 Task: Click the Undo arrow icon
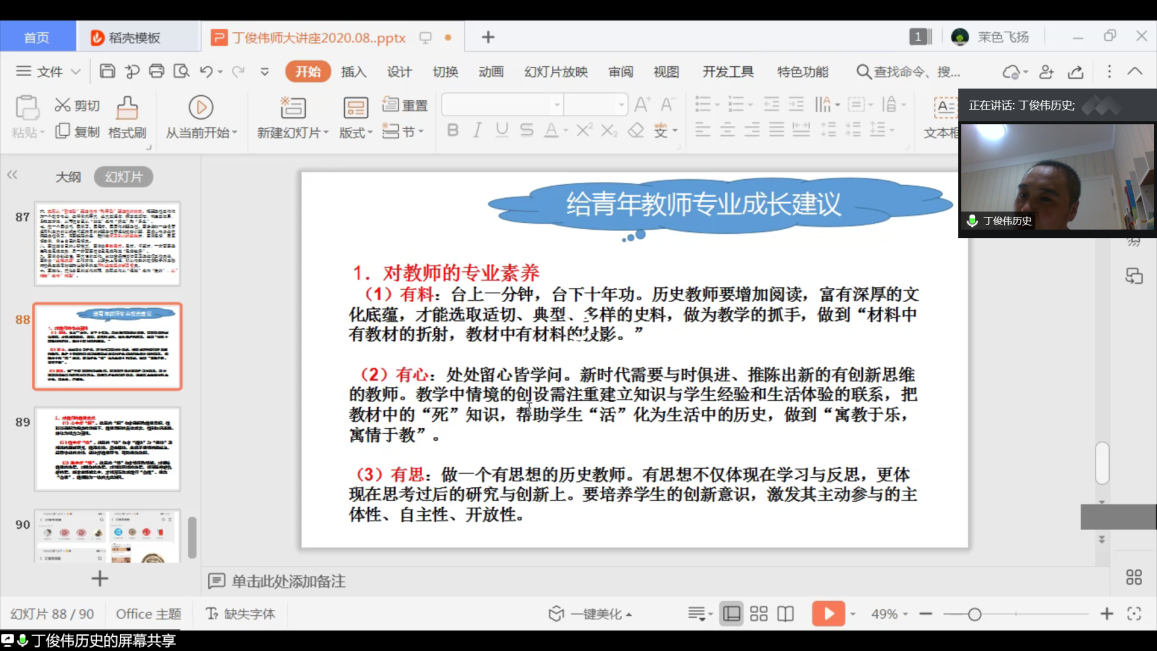point(206,72)
